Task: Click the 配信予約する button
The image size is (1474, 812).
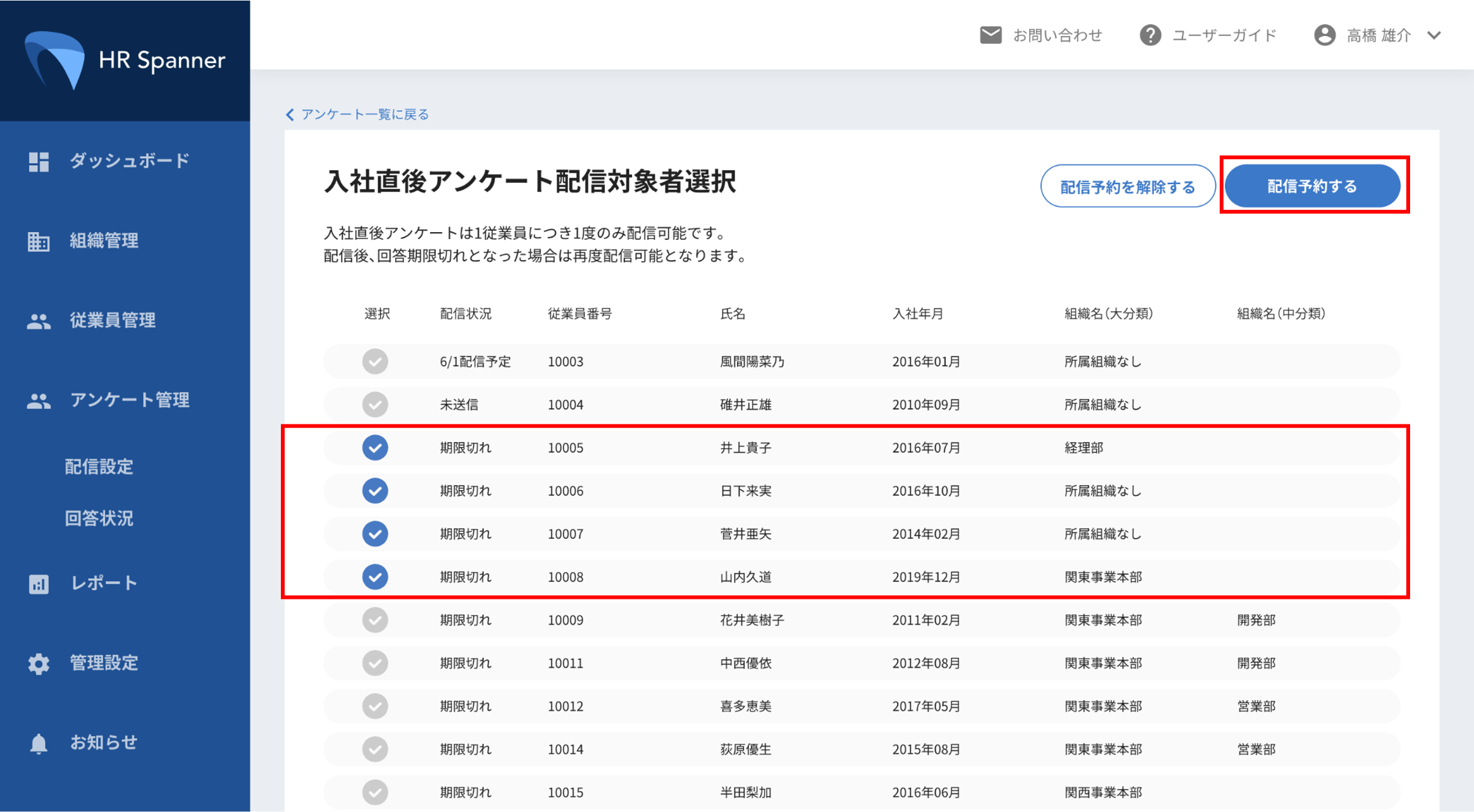Action: pyautogui.click(x=1312, y=187)
